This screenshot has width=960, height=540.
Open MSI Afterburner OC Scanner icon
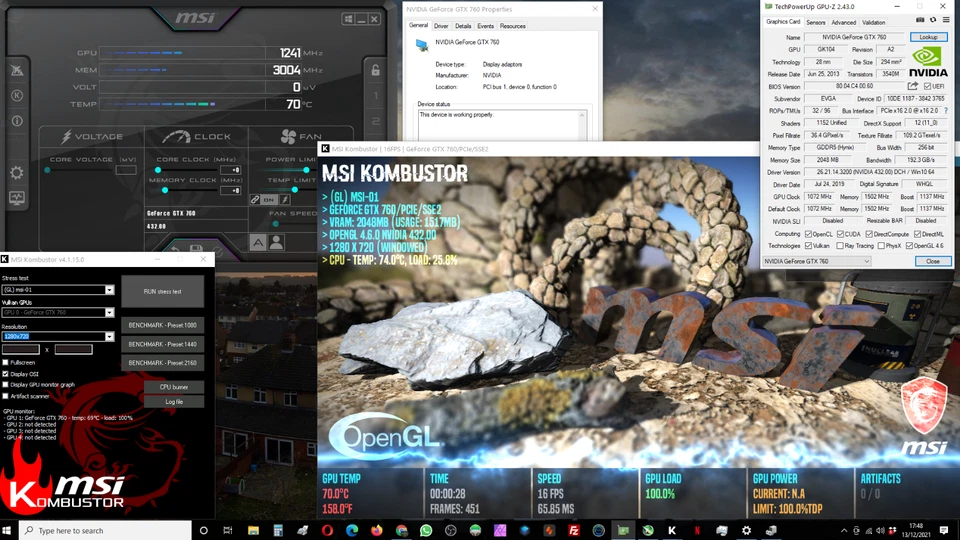click(x=17, y=70)
